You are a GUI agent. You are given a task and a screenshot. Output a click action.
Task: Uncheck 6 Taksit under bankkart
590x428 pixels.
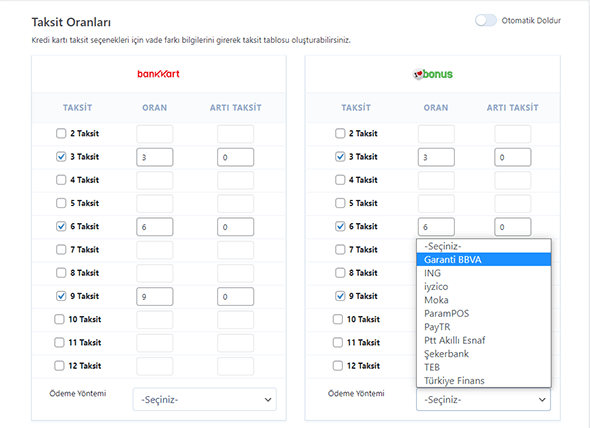[x=61, y=226]
